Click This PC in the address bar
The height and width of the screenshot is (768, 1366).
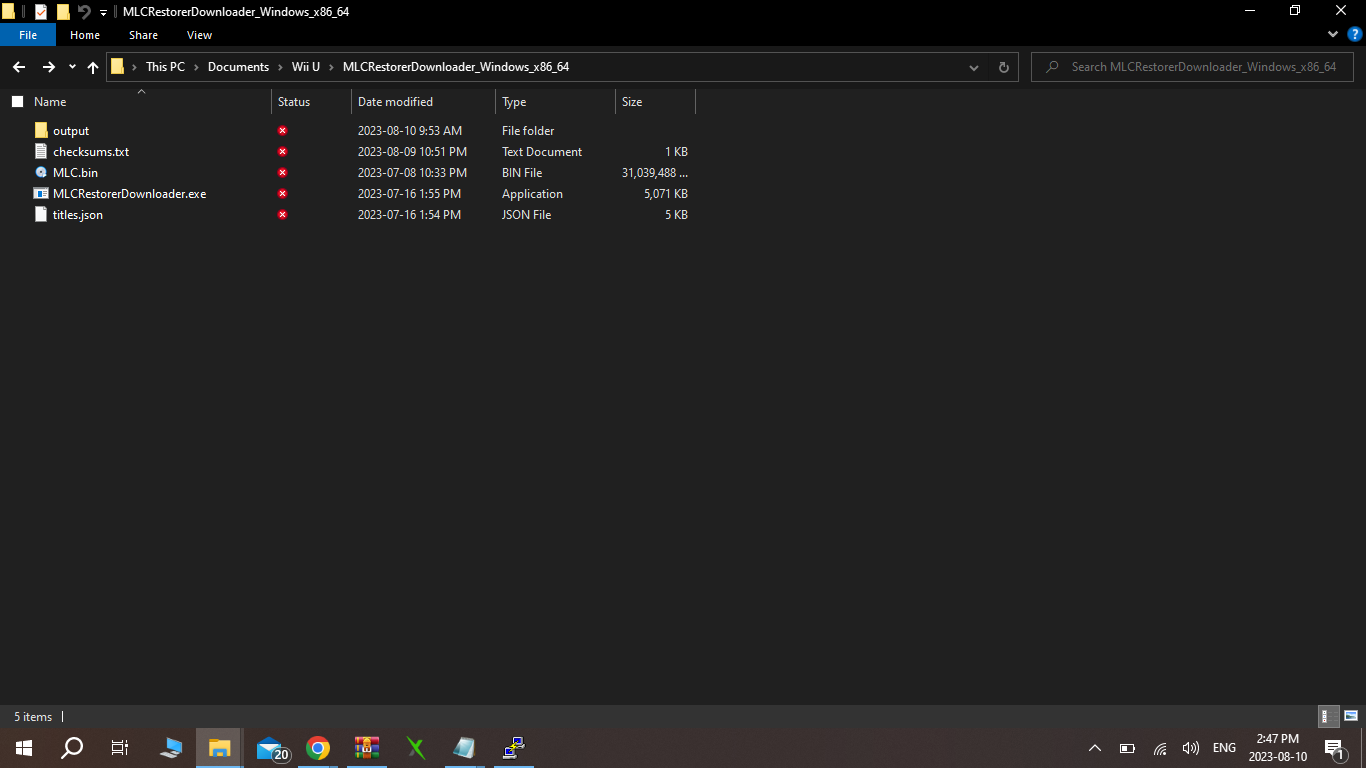[x=165, y=67]
